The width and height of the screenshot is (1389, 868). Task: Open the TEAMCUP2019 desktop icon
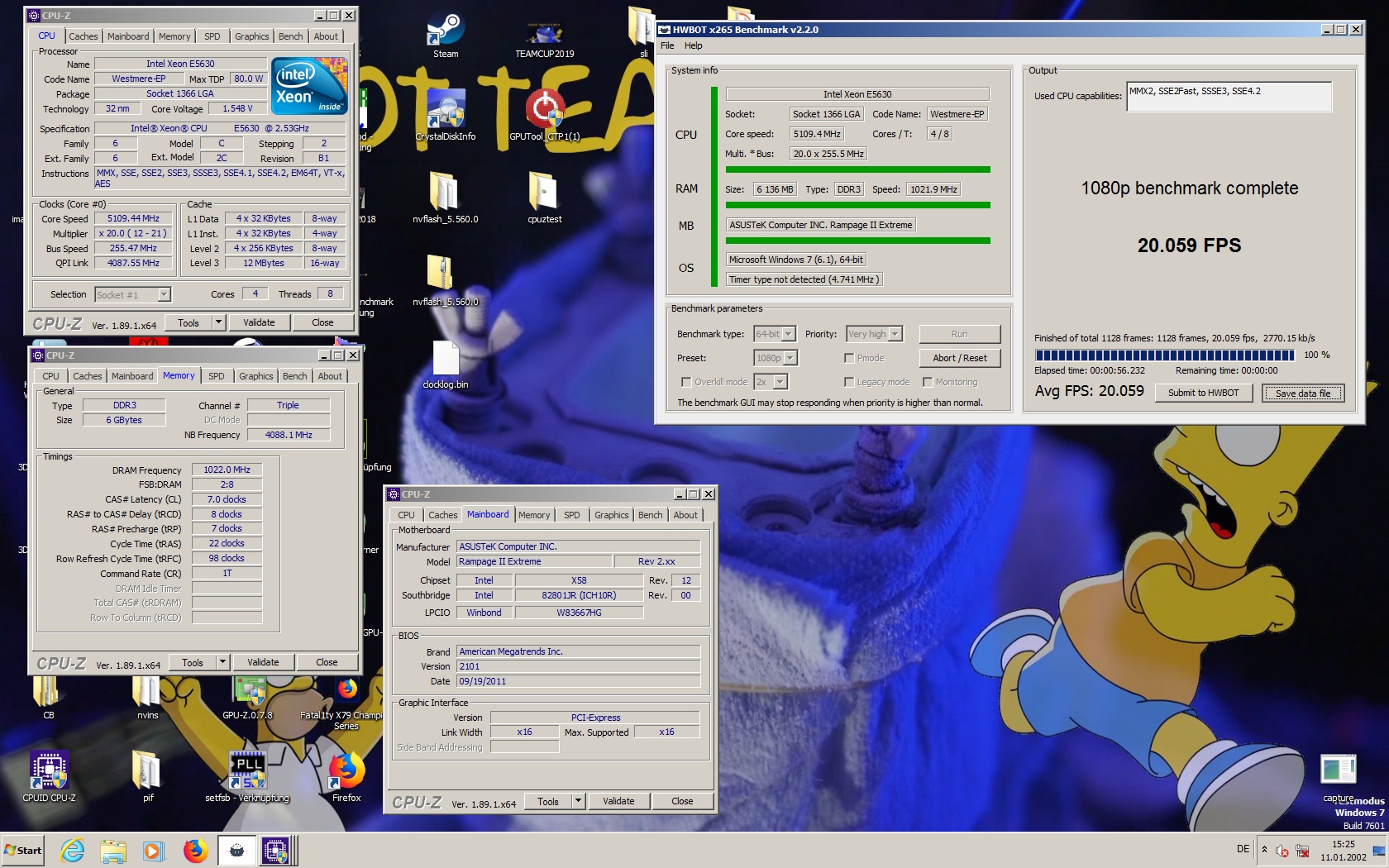pyautogui.click(x=544, y=36)
